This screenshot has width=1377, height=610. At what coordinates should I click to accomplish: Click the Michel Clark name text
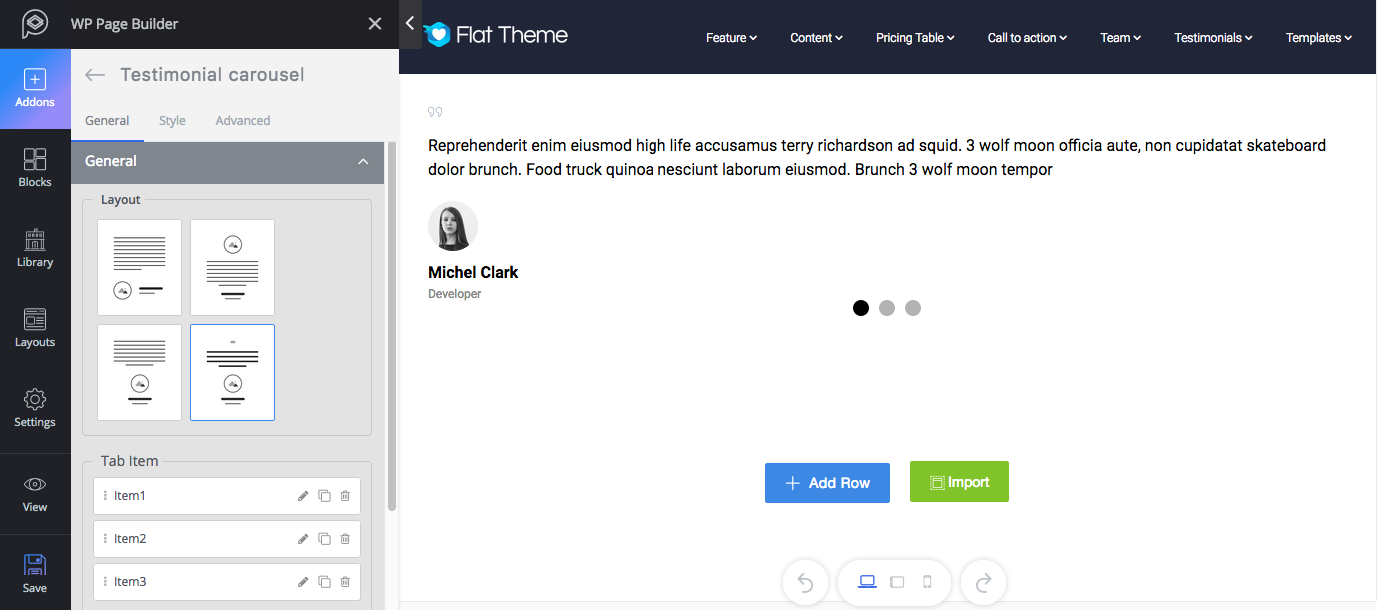[473, 272]
